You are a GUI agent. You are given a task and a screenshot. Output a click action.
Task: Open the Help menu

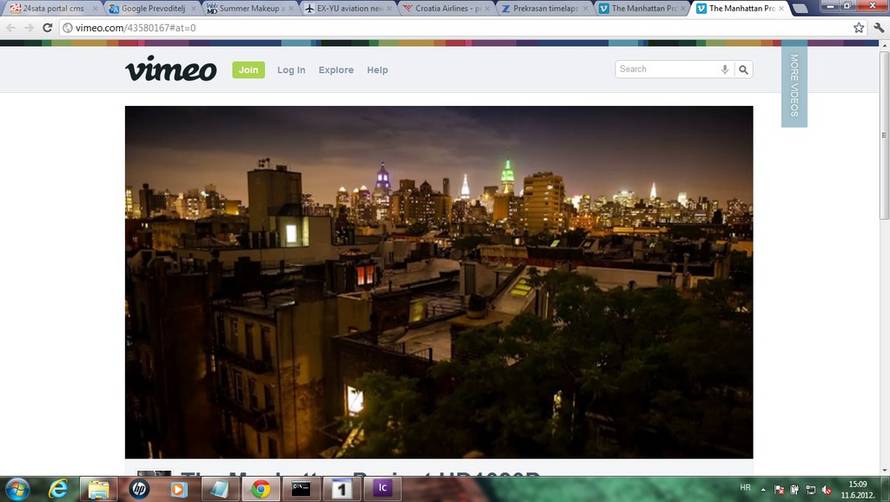point(377,70)
